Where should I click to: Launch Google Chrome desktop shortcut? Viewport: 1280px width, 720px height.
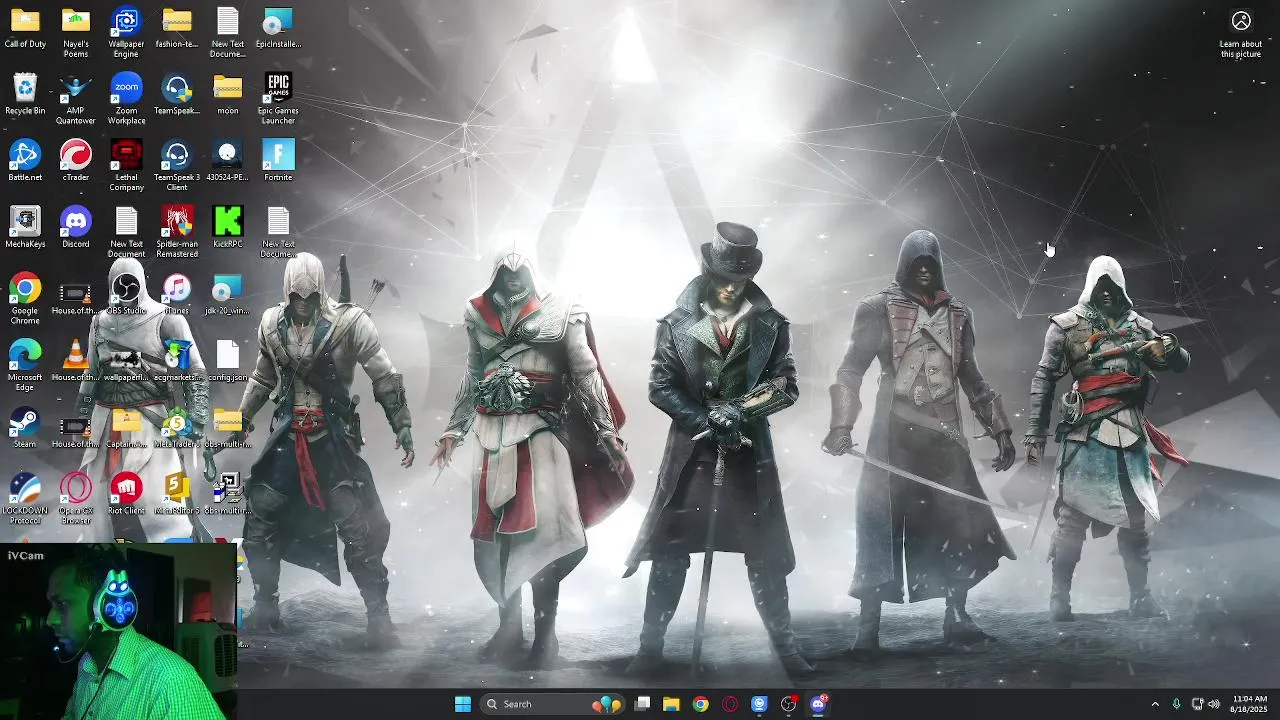coord(25,299)
